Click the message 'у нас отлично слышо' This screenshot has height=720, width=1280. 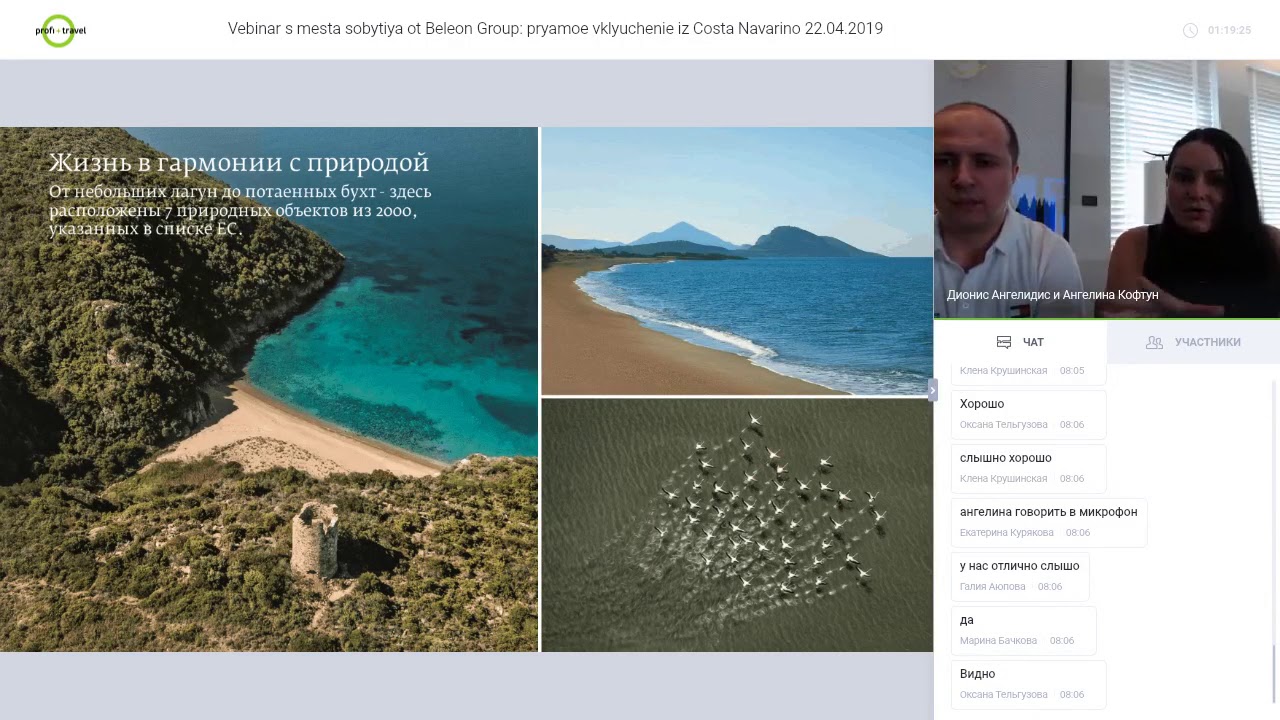pyautogui.click(x=1020, y=575)
